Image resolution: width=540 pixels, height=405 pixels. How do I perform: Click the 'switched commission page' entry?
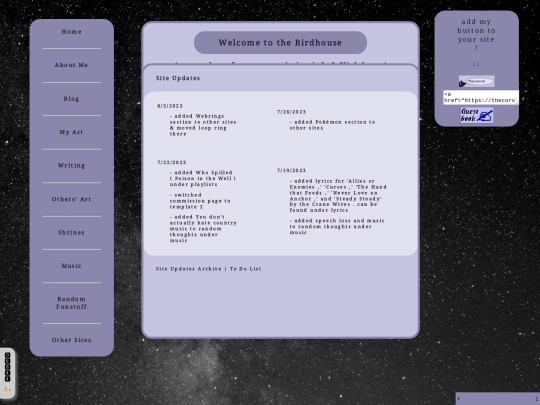point(200,201)
